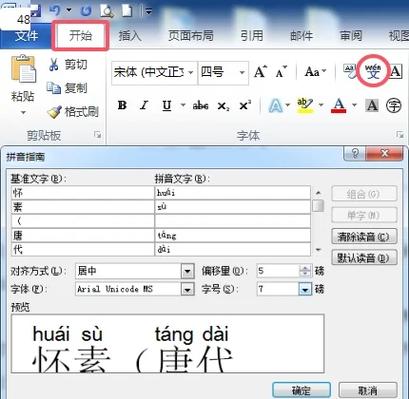Open print preview icon in quick access toolbar
409x399 pixels.
pyautogui.click(x=107, y=11)
